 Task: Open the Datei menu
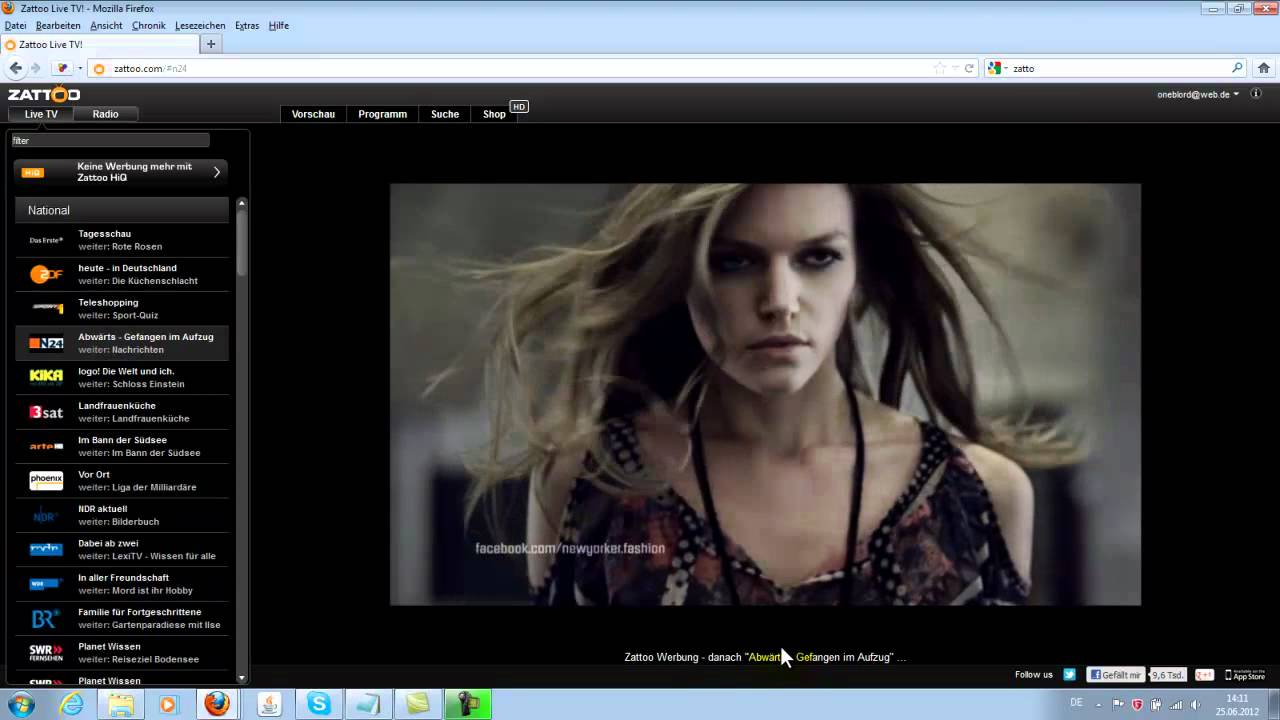point(15,25)
